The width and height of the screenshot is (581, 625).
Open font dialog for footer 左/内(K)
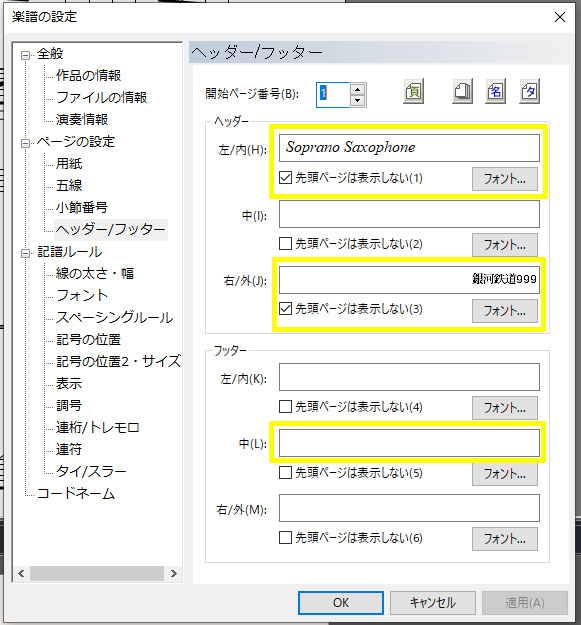click(504, 408)
